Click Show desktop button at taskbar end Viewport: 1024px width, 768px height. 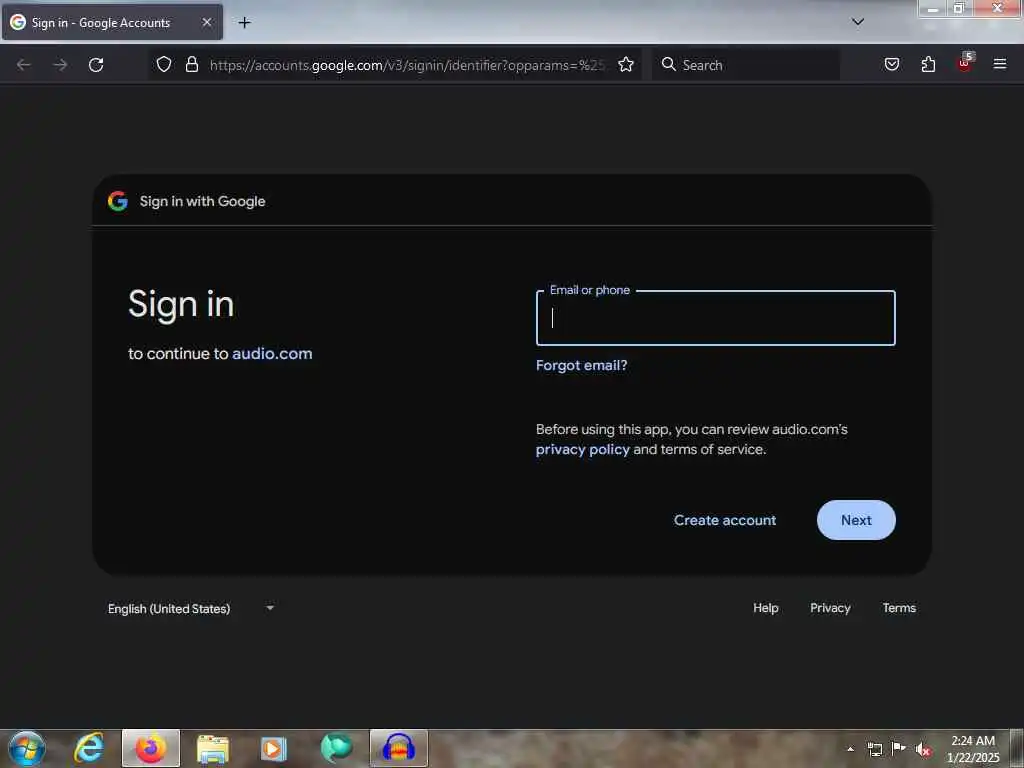(1017, 748)
